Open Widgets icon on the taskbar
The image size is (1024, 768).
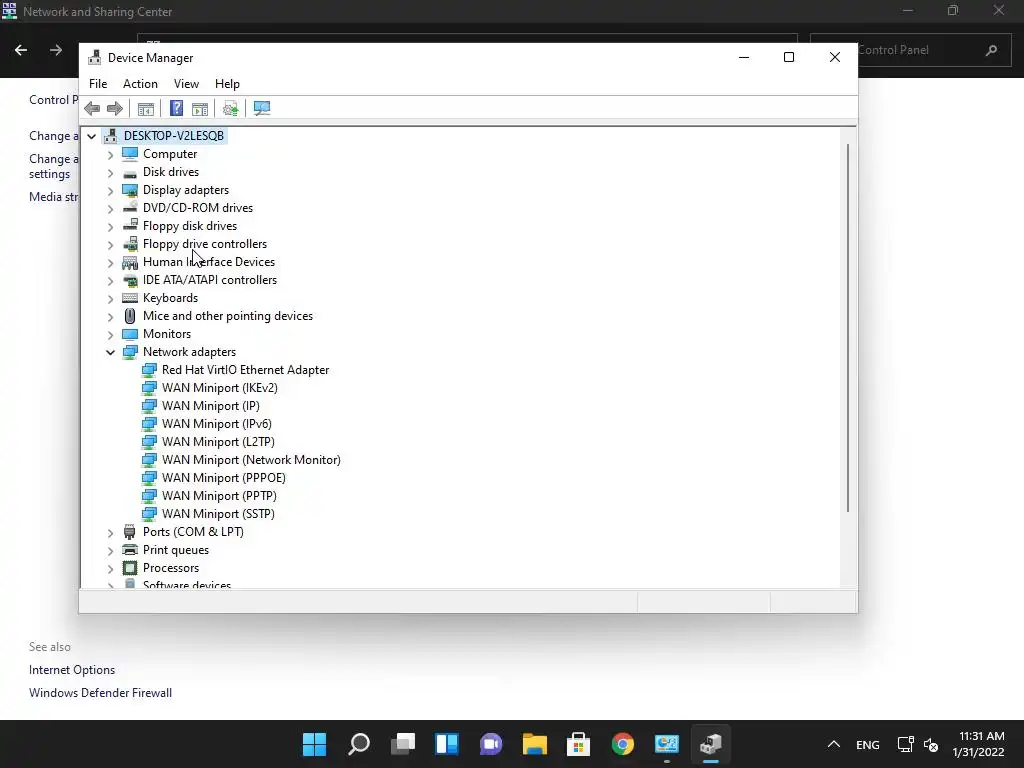point(447,744)
